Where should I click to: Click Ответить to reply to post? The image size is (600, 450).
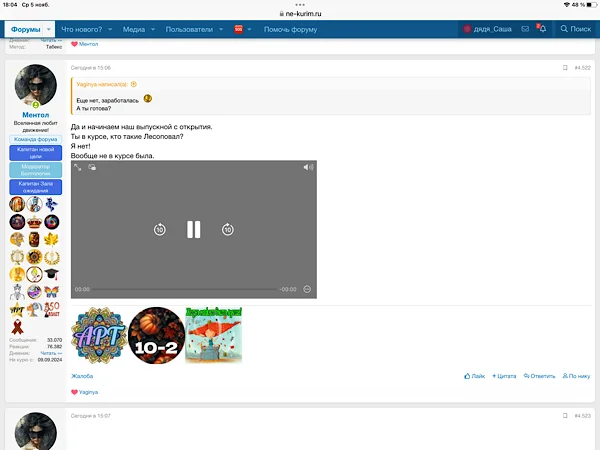point(540,376)
